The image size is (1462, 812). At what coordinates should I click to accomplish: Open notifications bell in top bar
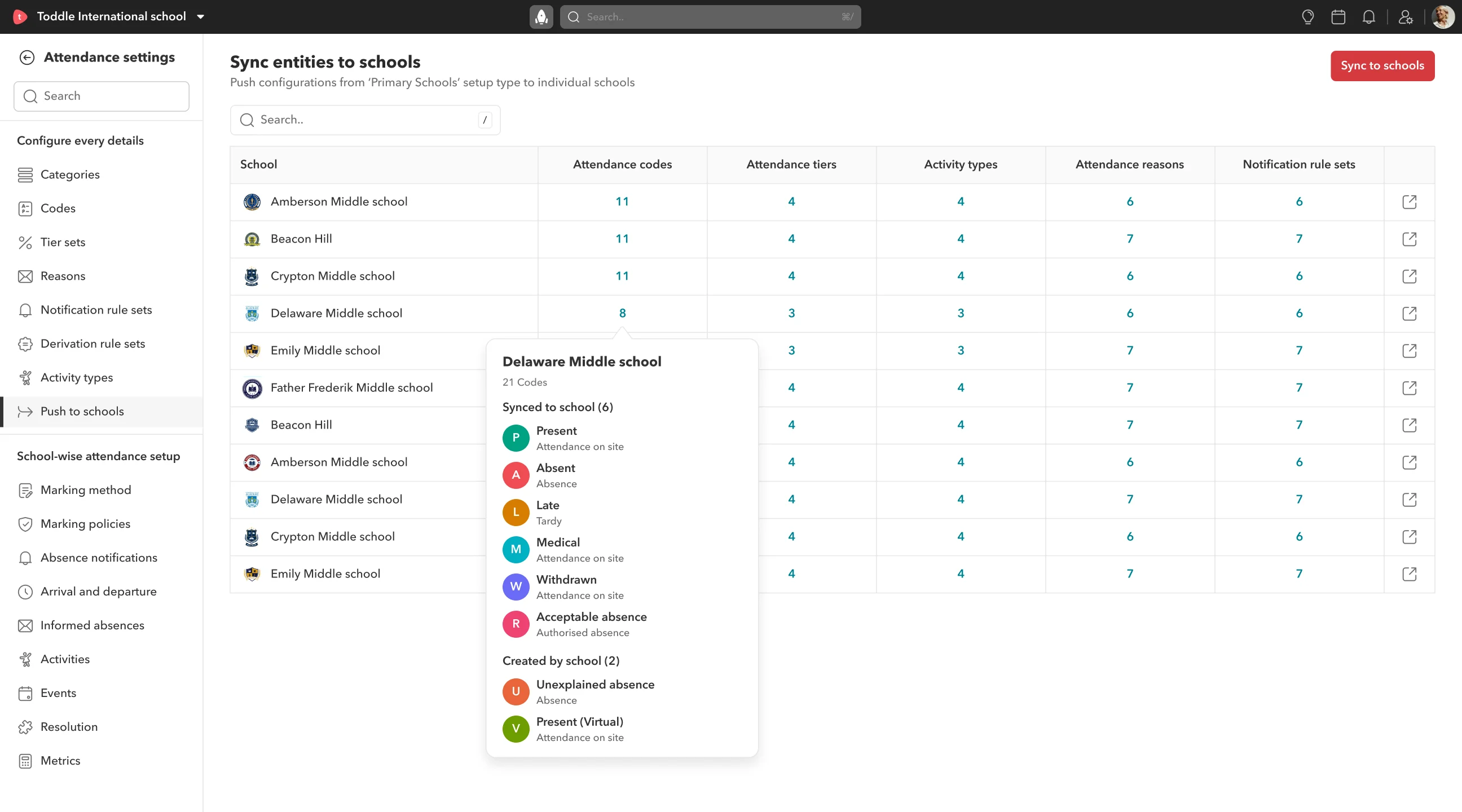click(1369, 17)
